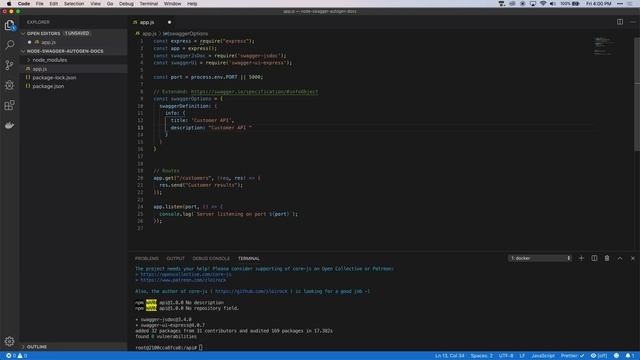Click the Split Editor icon
640x360 pixels.
[x=620, y=22]
